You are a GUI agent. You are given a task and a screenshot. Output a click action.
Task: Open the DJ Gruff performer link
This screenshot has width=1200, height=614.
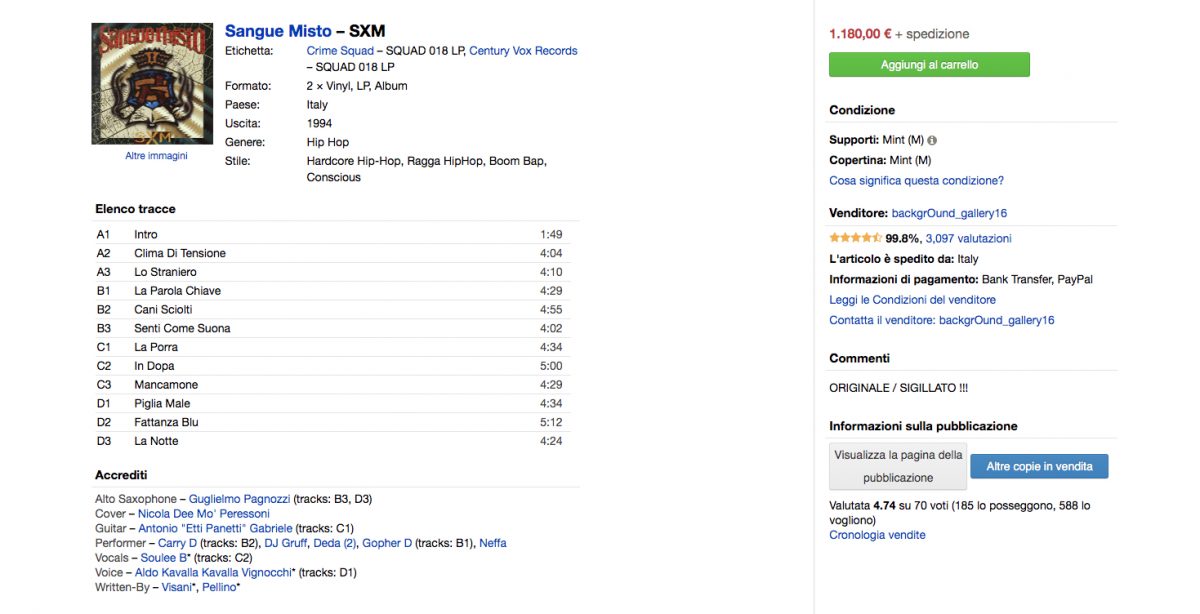pyautogui.click(x=285, y=543)
